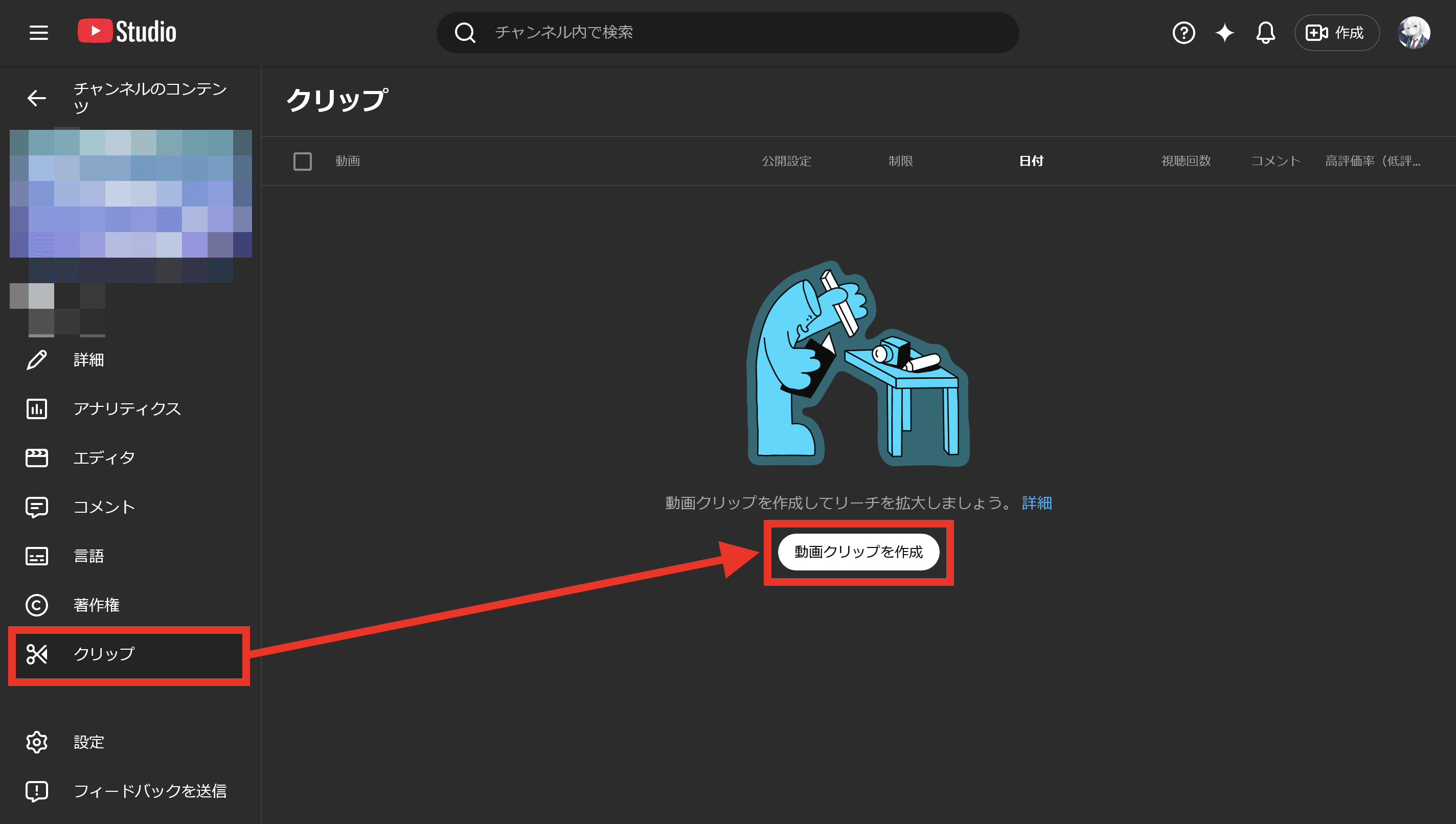This screenshot has height=824, width=1456.
Task: Open the hamburger navigation menu
Action: coord(38,32)
